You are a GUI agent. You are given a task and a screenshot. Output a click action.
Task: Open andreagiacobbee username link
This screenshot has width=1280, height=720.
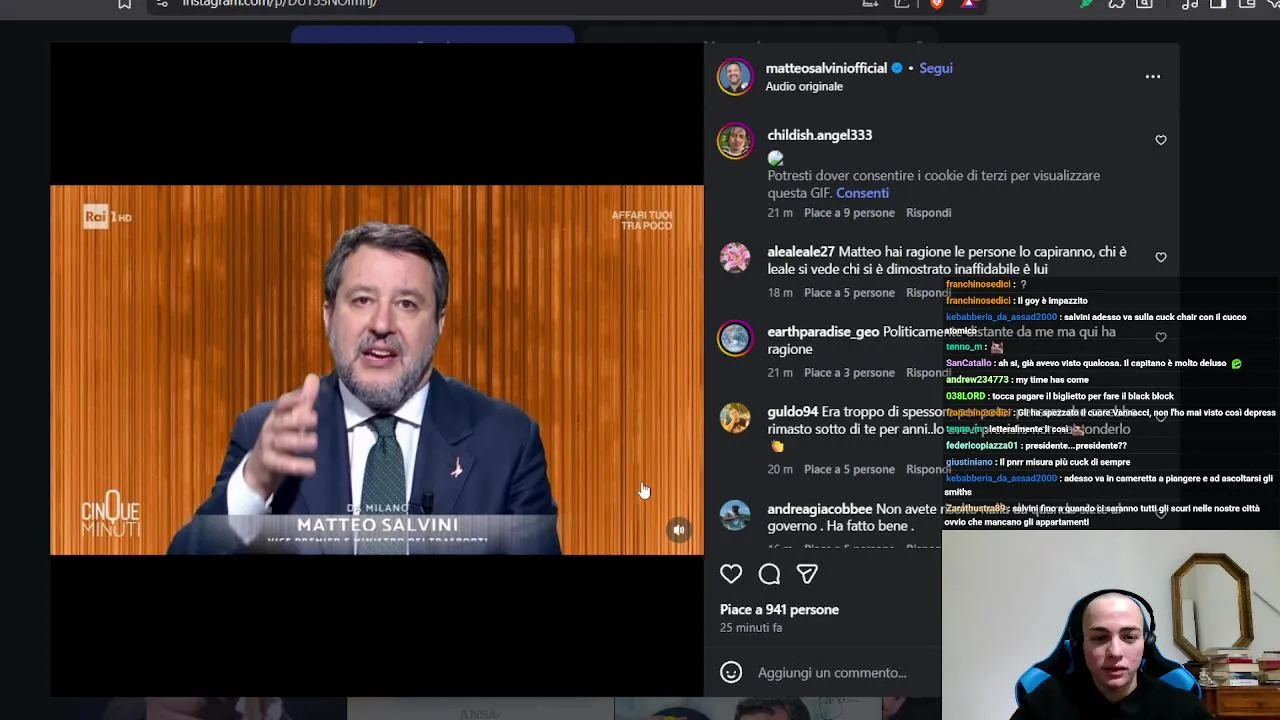click(820, 509)
